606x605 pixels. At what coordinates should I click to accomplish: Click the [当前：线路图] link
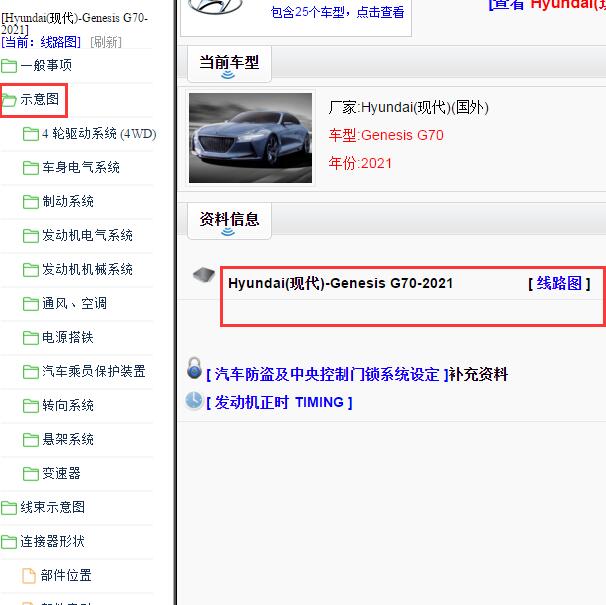41,42
